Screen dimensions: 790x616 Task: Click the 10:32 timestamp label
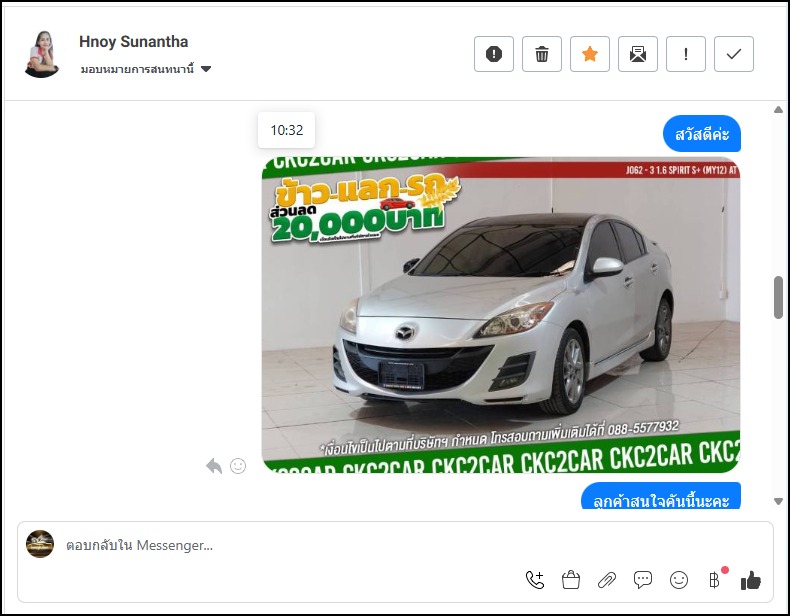pyautogui.click(x=287, y=130)
